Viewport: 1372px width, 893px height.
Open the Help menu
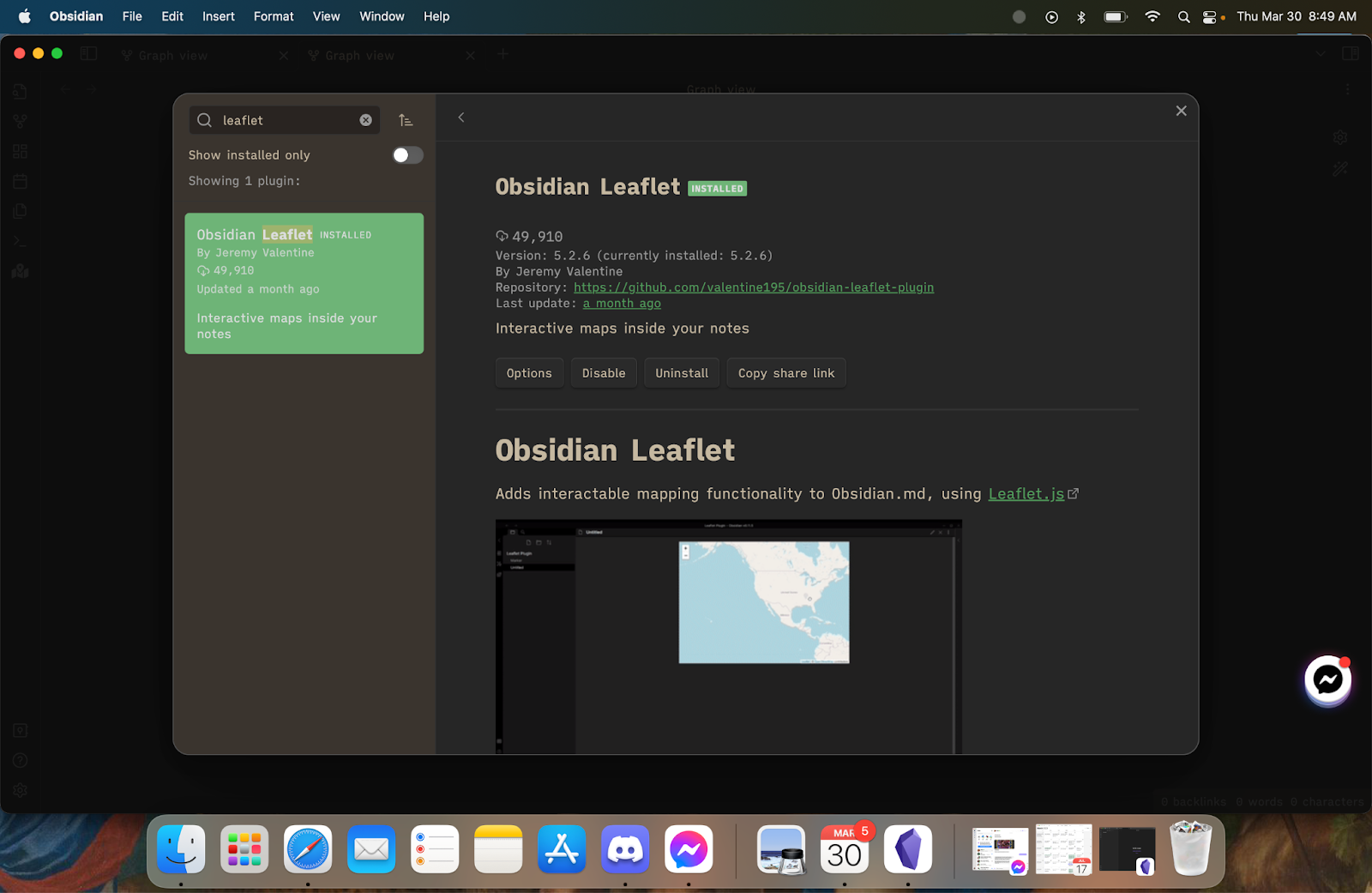[436, 16]
